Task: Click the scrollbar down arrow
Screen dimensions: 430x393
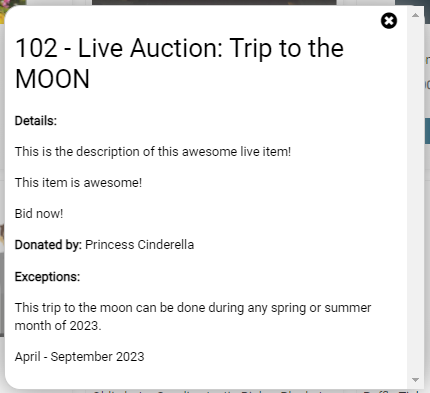Action: 415,380
